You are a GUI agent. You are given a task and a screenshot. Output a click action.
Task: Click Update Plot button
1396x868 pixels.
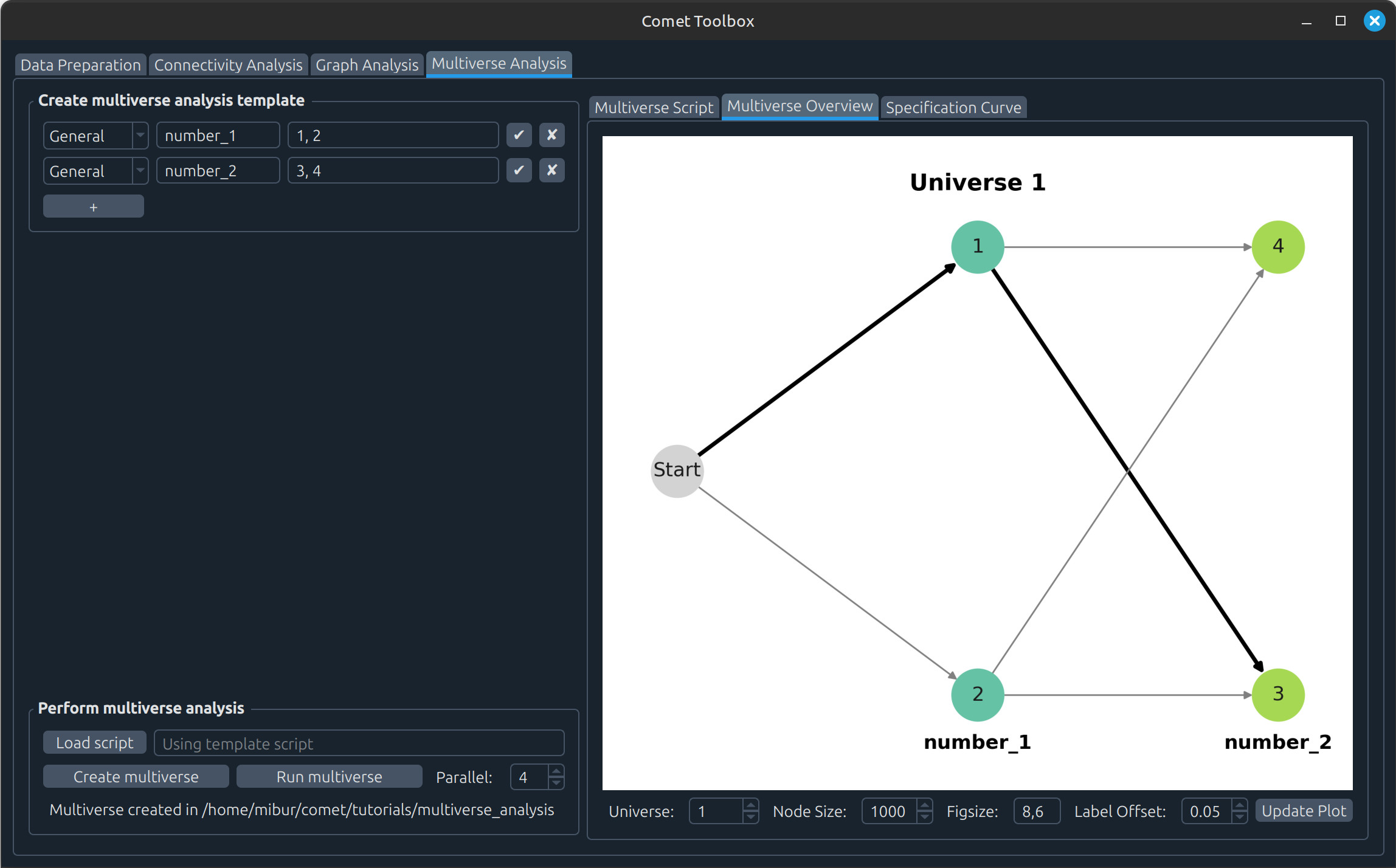(1304, 811)
